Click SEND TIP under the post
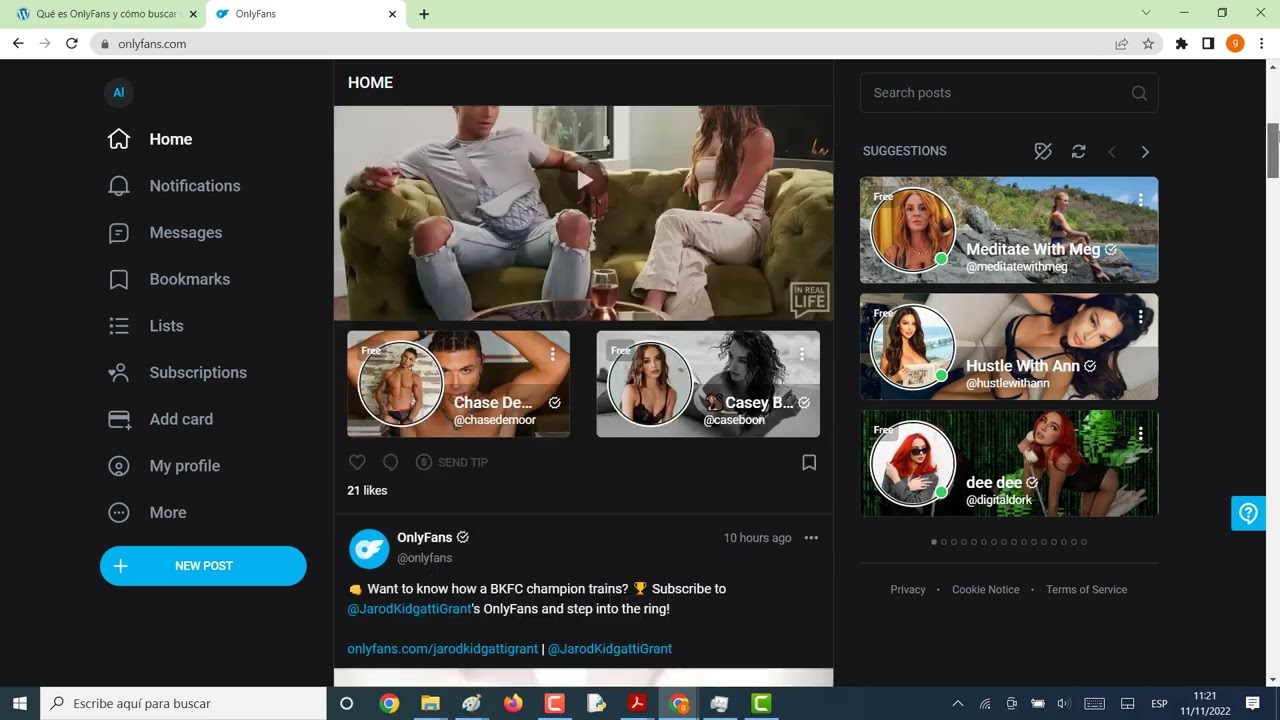This screenshot has width=1280, height=720. tap(452, 462)
